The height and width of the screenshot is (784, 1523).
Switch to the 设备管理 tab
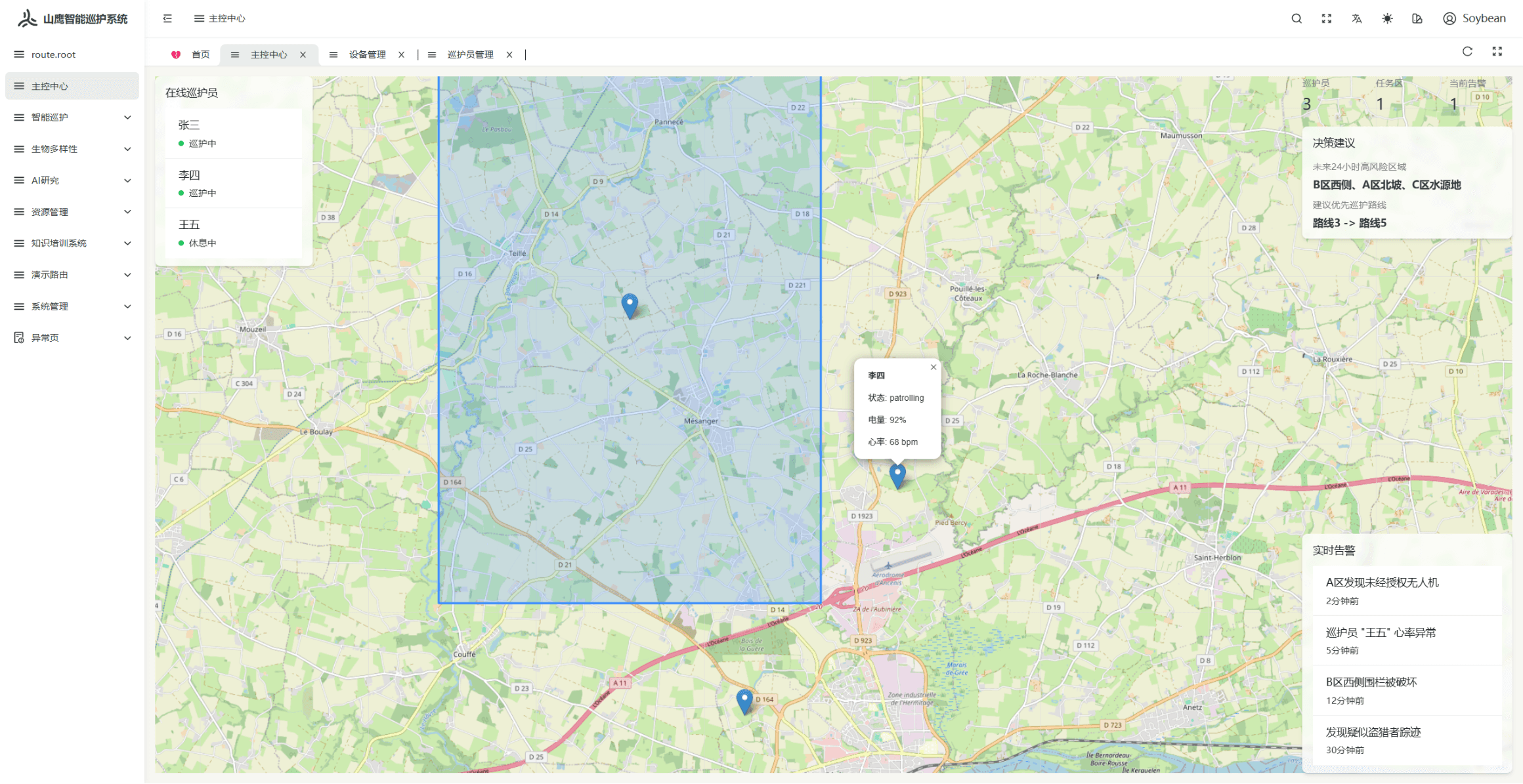pos(367,54)
